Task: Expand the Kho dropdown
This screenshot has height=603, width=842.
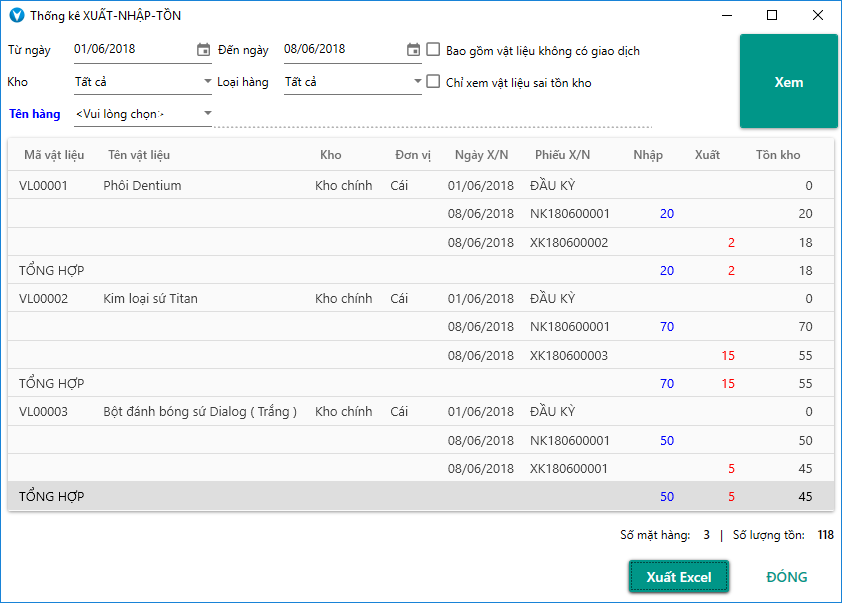Action: pyautogui.click(x=207, y=82)
